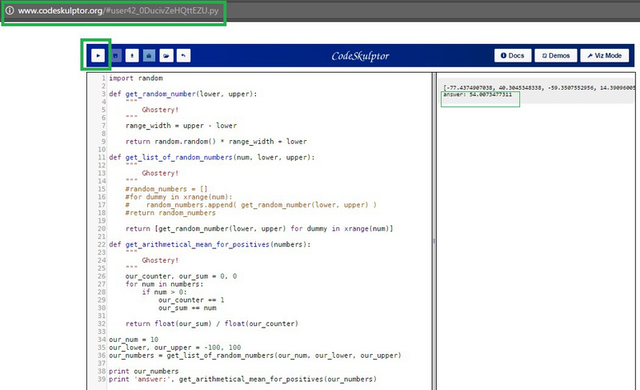Reset using the curved arrow icon
640x390 pixels.
(x=183, y=55)
